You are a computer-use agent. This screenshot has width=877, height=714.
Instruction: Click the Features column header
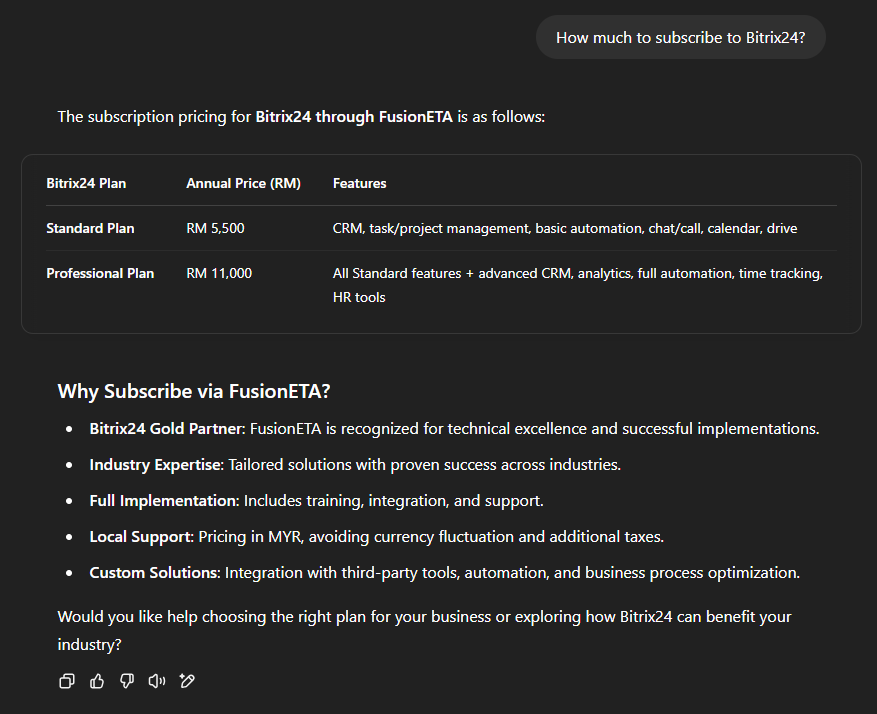359,183
